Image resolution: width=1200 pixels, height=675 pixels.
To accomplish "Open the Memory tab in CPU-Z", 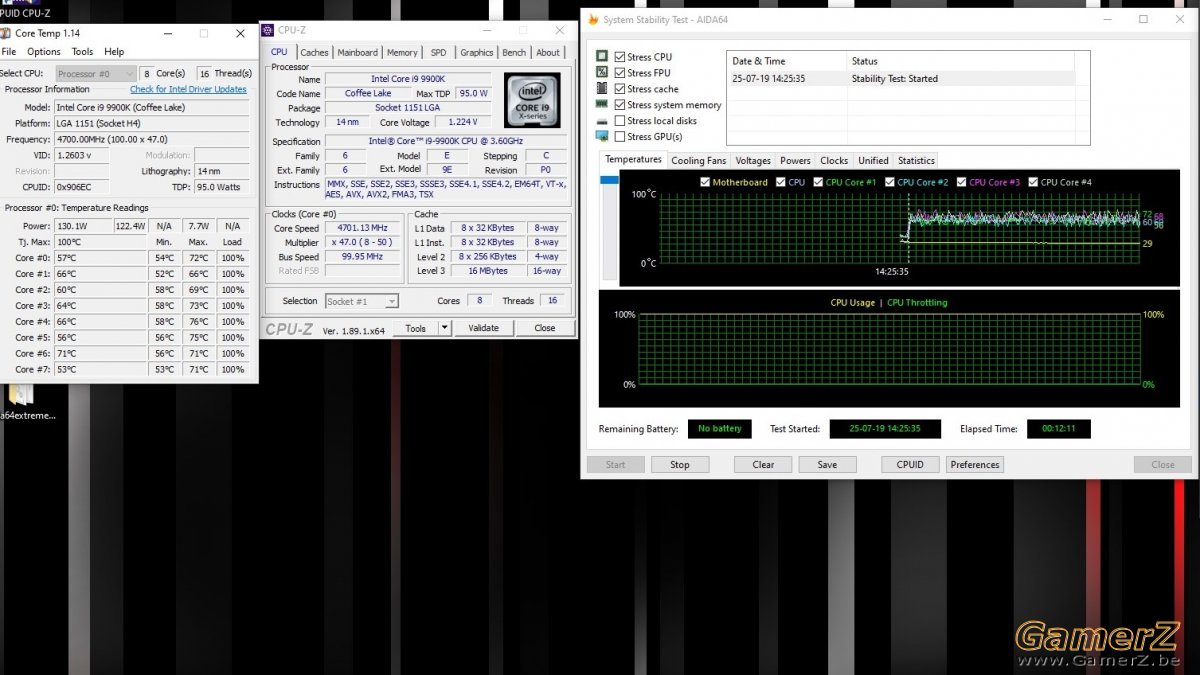I will pyautogui.click(x=402, y=53).
